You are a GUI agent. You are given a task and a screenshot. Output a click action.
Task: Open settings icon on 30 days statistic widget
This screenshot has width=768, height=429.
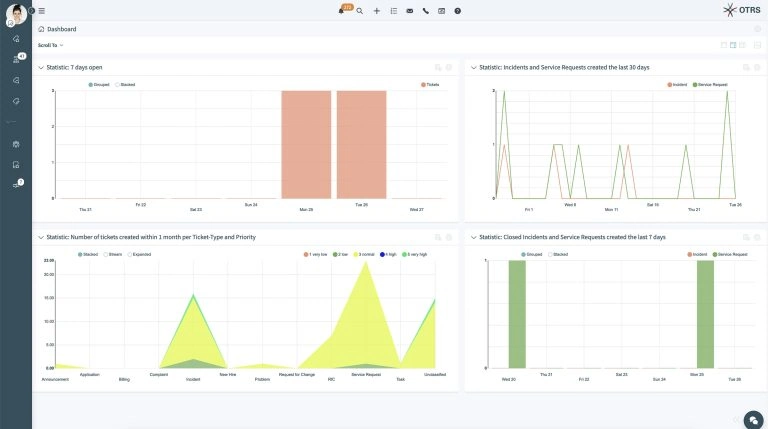pyautogui.click(x=757, y=68)
